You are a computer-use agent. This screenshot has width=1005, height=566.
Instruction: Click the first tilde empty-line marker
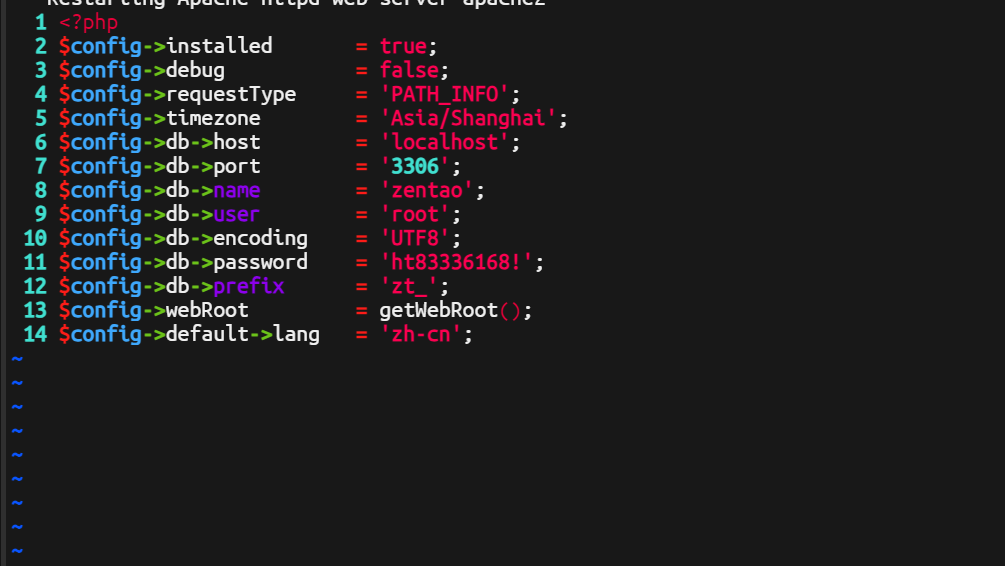17,359
